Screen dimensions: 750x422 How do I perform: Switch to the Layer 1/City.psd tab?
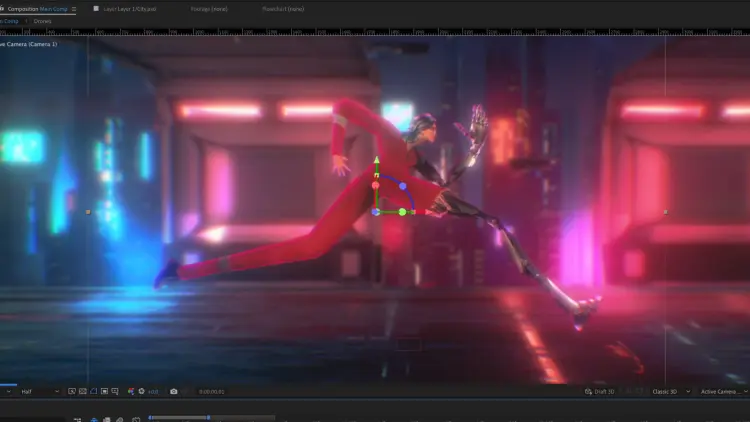tap(129, 9)
